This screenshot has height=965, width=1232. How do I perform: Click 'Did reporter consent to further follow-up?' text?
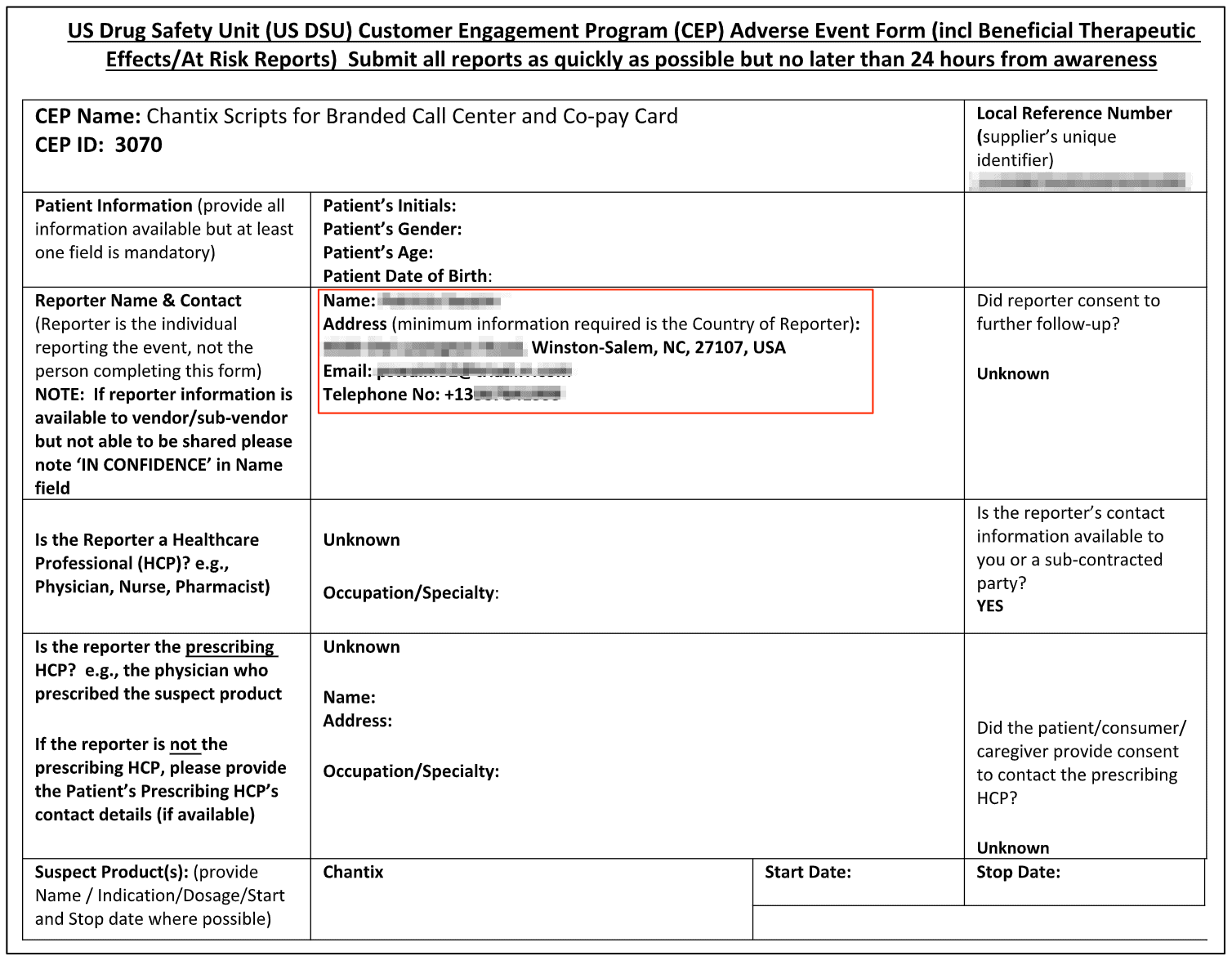tap(1068, 312)
